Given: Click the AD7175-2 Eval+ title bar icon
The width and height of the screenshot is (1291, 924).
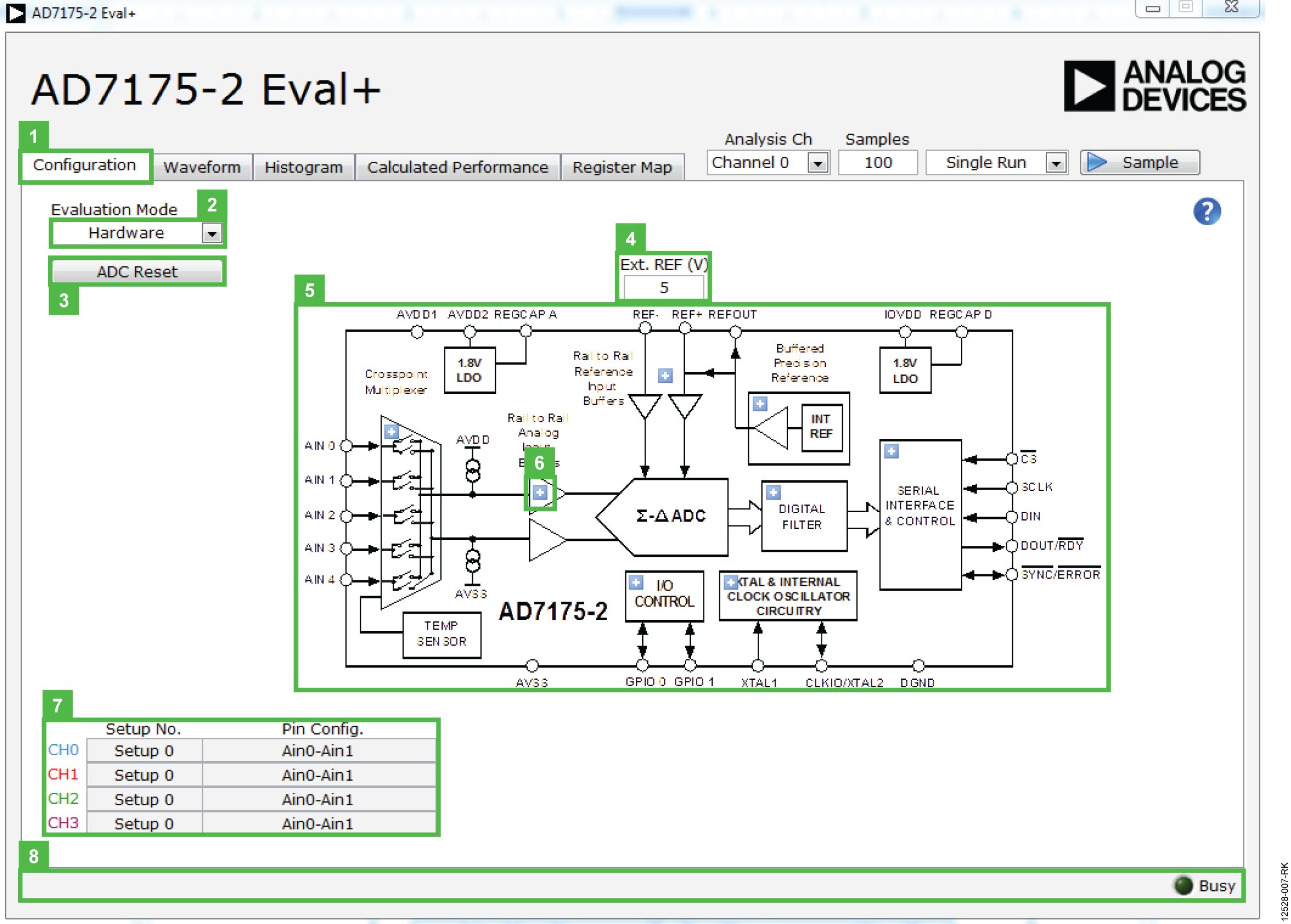Looking at the screenshot, I should tap(15, 13).
